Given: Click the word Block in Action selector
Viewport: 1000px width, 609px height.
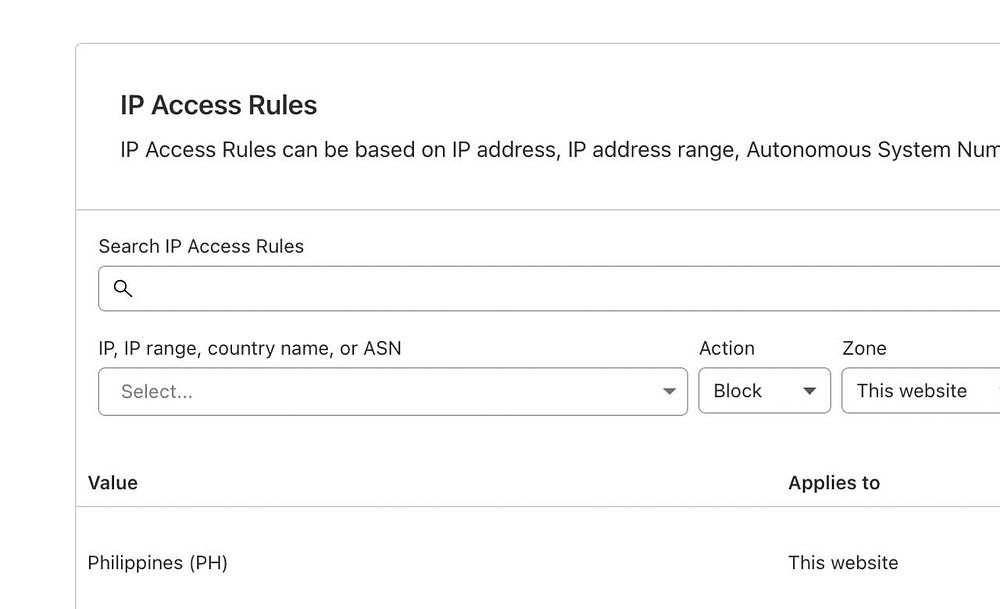Looking at the screenshot, I should tap(738, 391).
